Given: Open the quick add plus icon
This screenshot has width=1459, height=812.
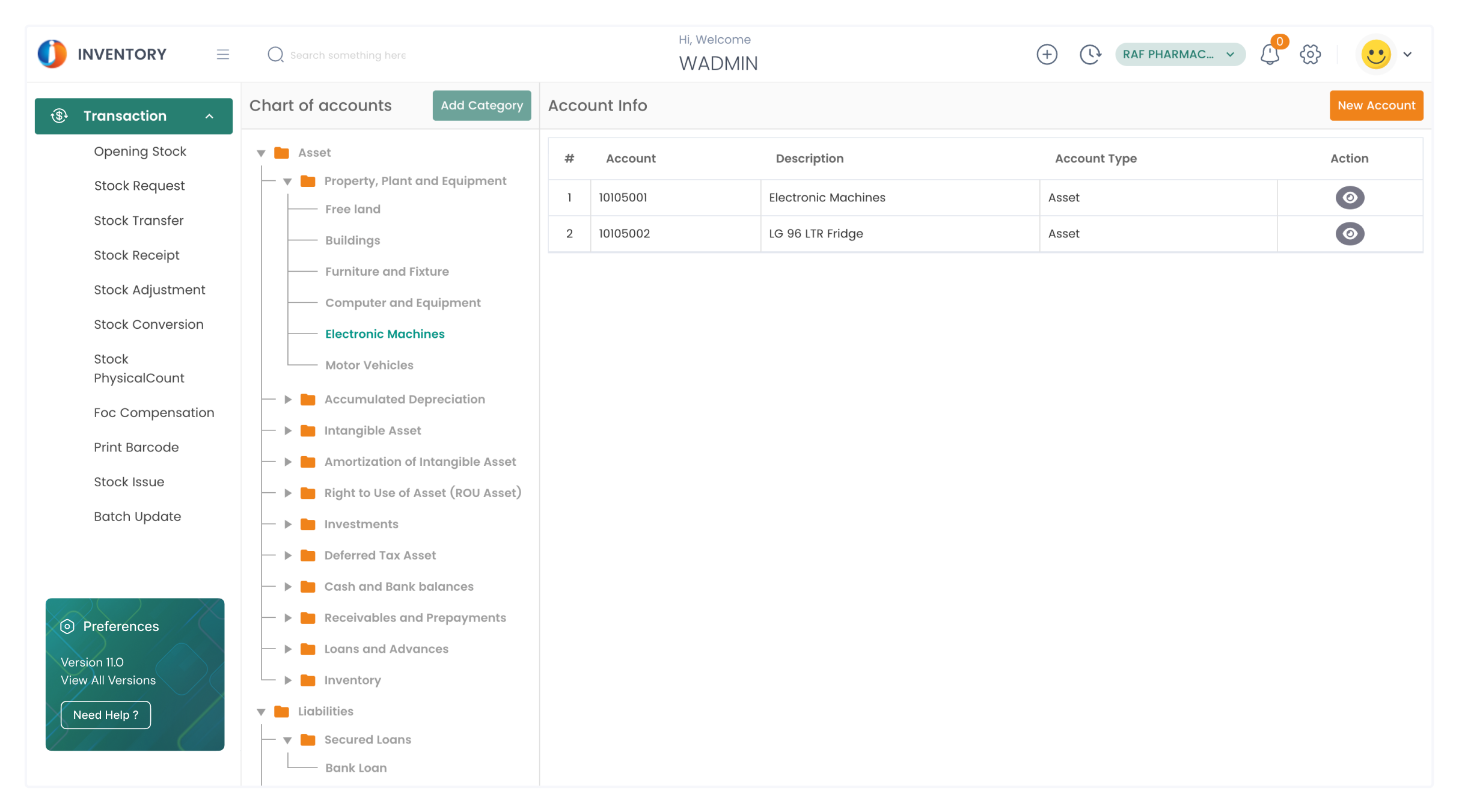Looking at the screenshot, I should click(1047, 55).
